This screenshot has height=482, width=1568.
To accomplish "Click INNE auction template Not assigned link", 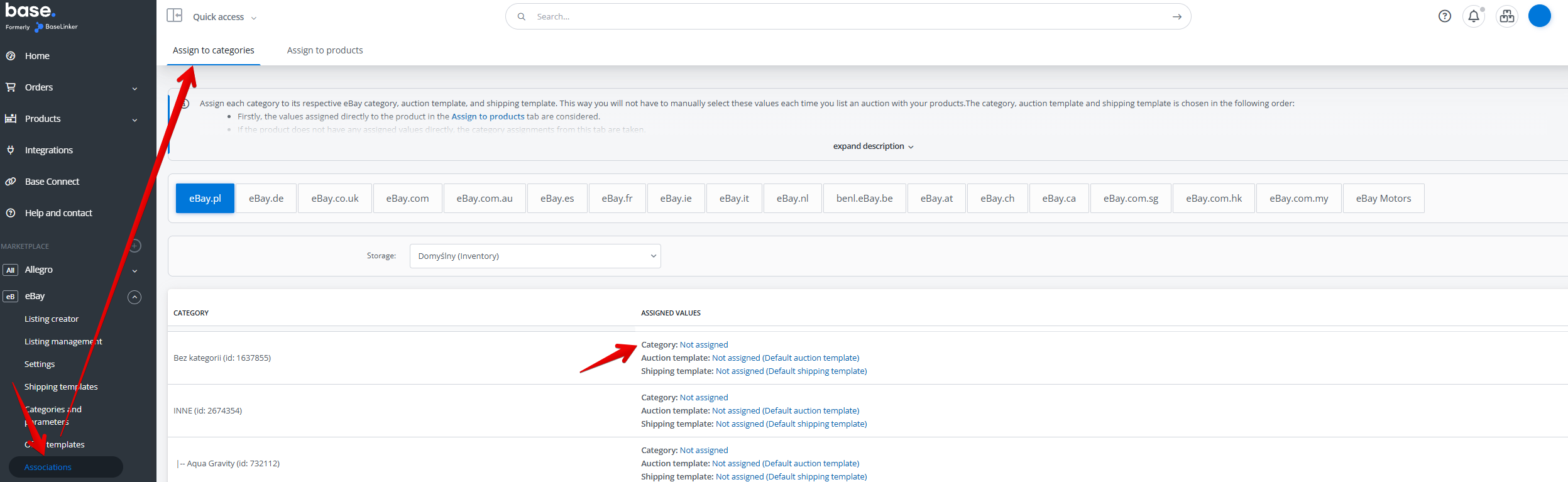I will (785, 411).
